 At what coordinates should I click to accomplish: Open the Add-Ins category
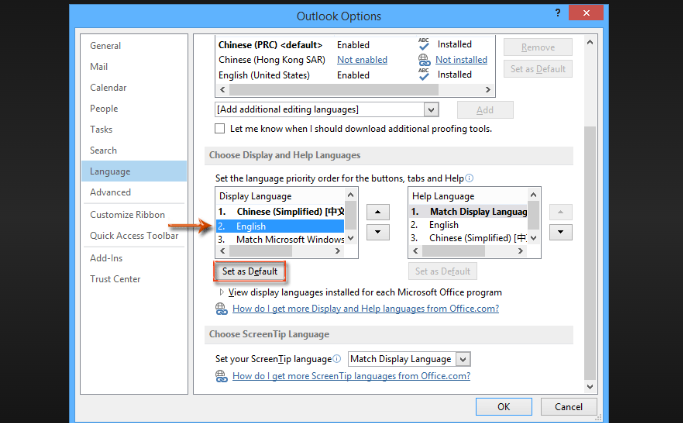pos(106,258)
